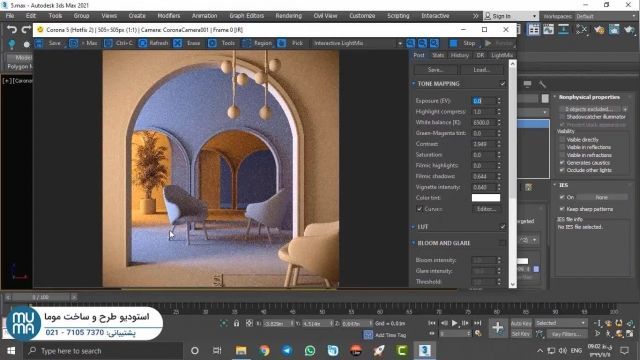The height and width of the screenshot is (360, 640).
Task: Open the Modifiers menu
Action: coord(169,16)
